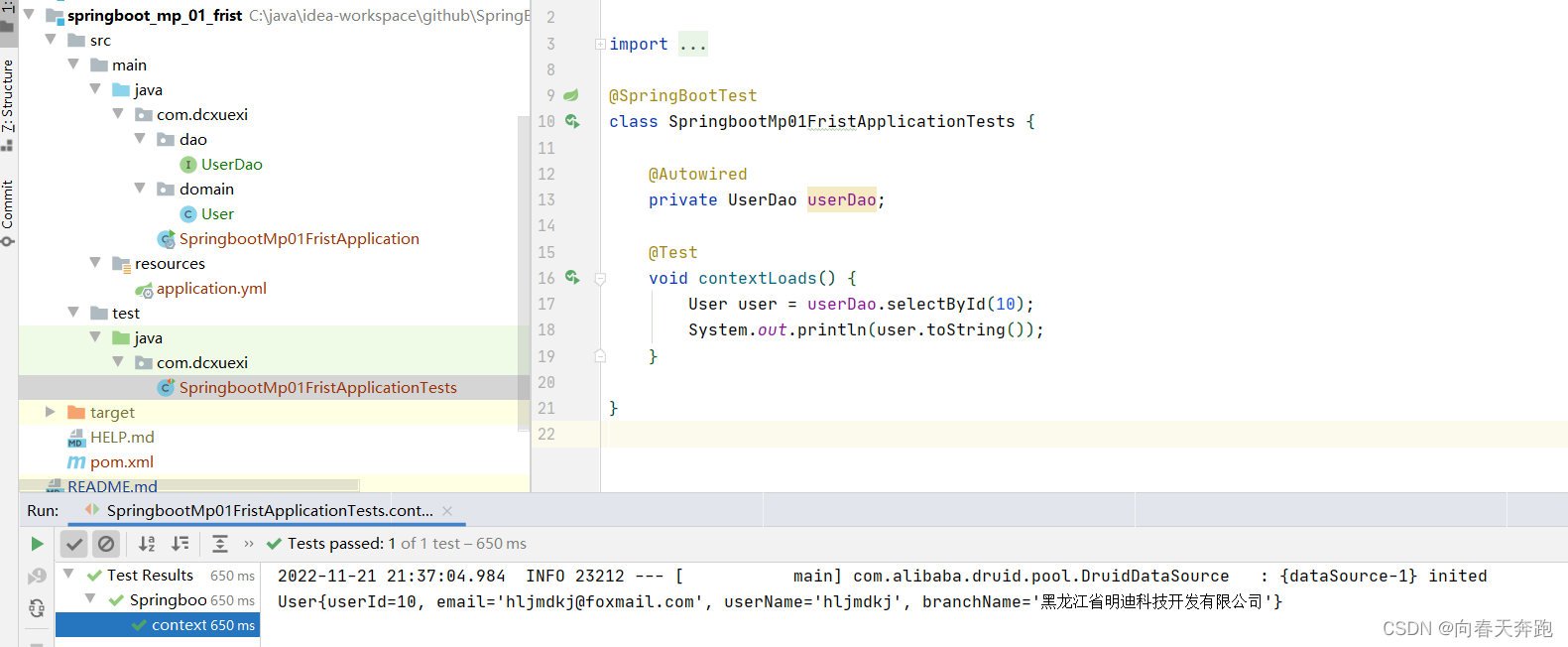1568x647 pixels.
Task: Open README.md file
Action: point(112,486)
